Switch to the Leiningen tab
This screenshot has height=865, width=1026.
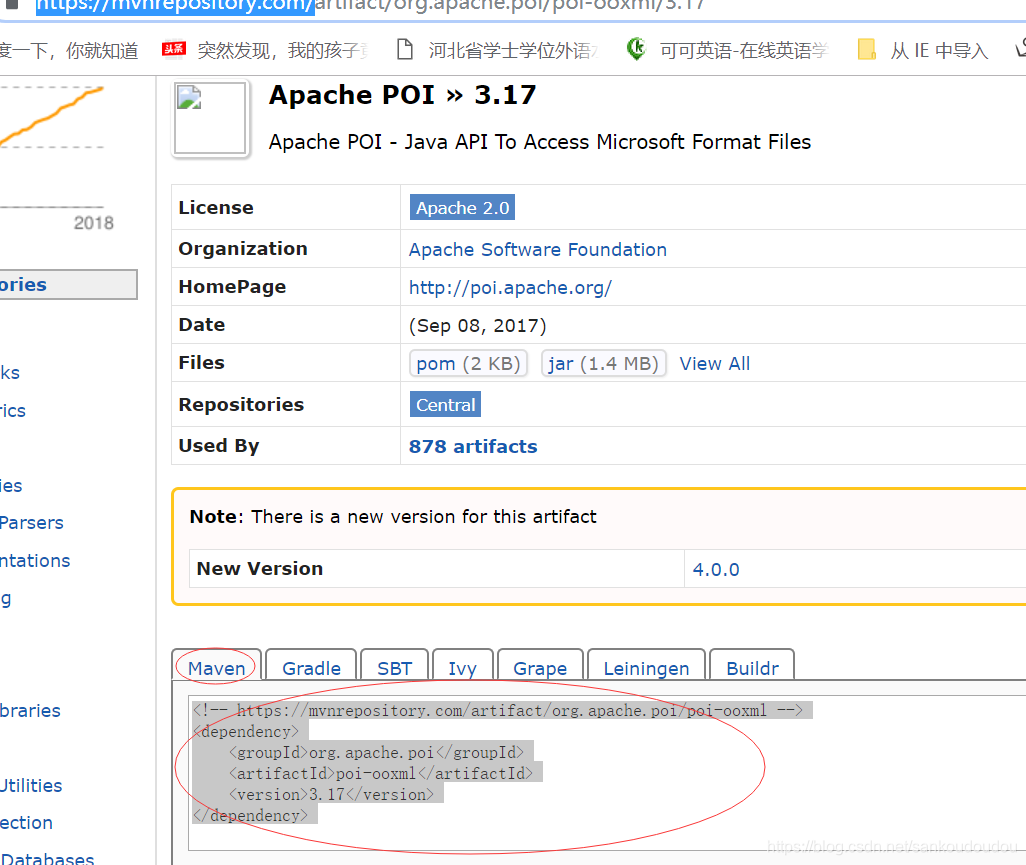(646, 667)
